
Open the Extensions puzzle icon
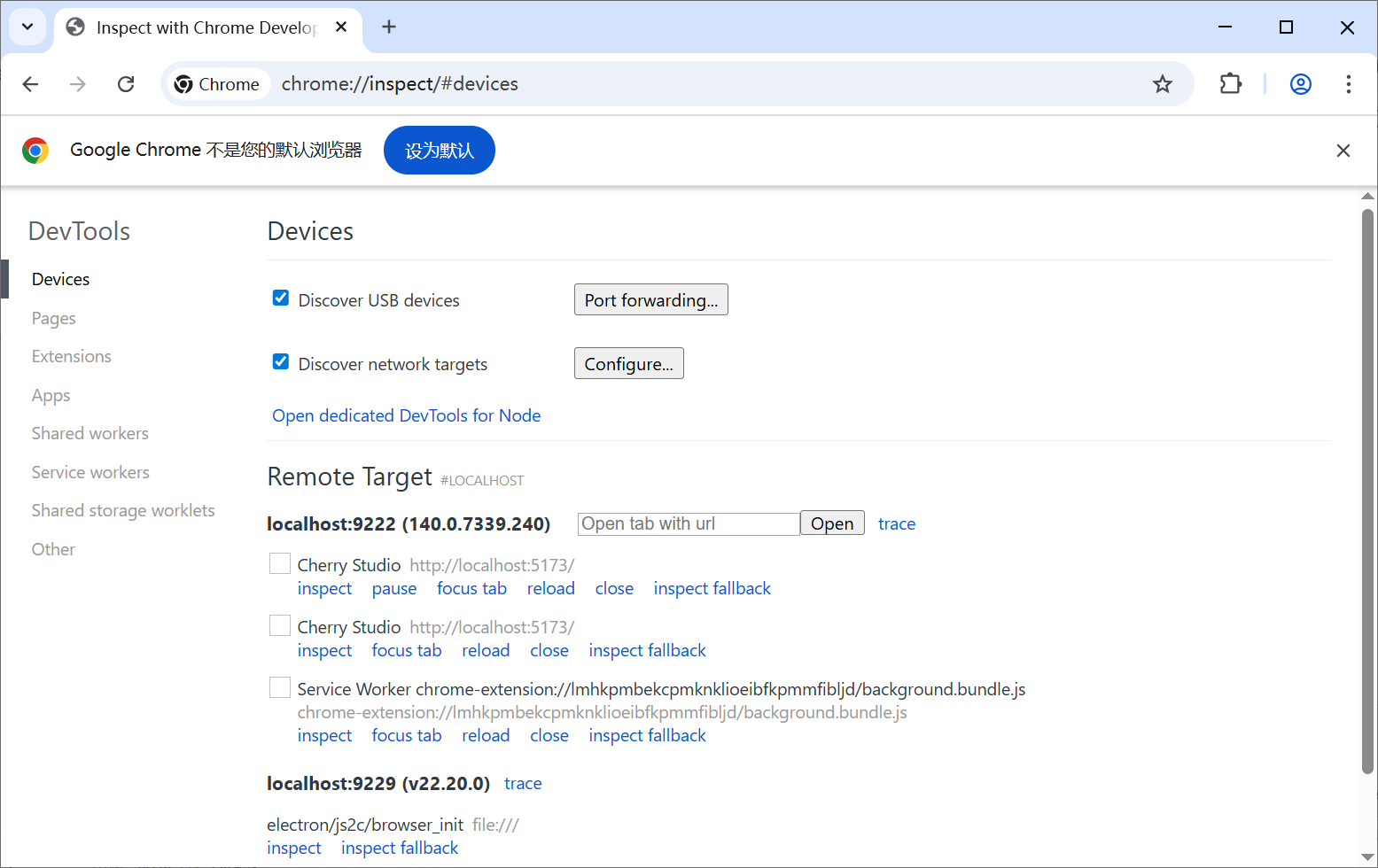click(1230, 84)
